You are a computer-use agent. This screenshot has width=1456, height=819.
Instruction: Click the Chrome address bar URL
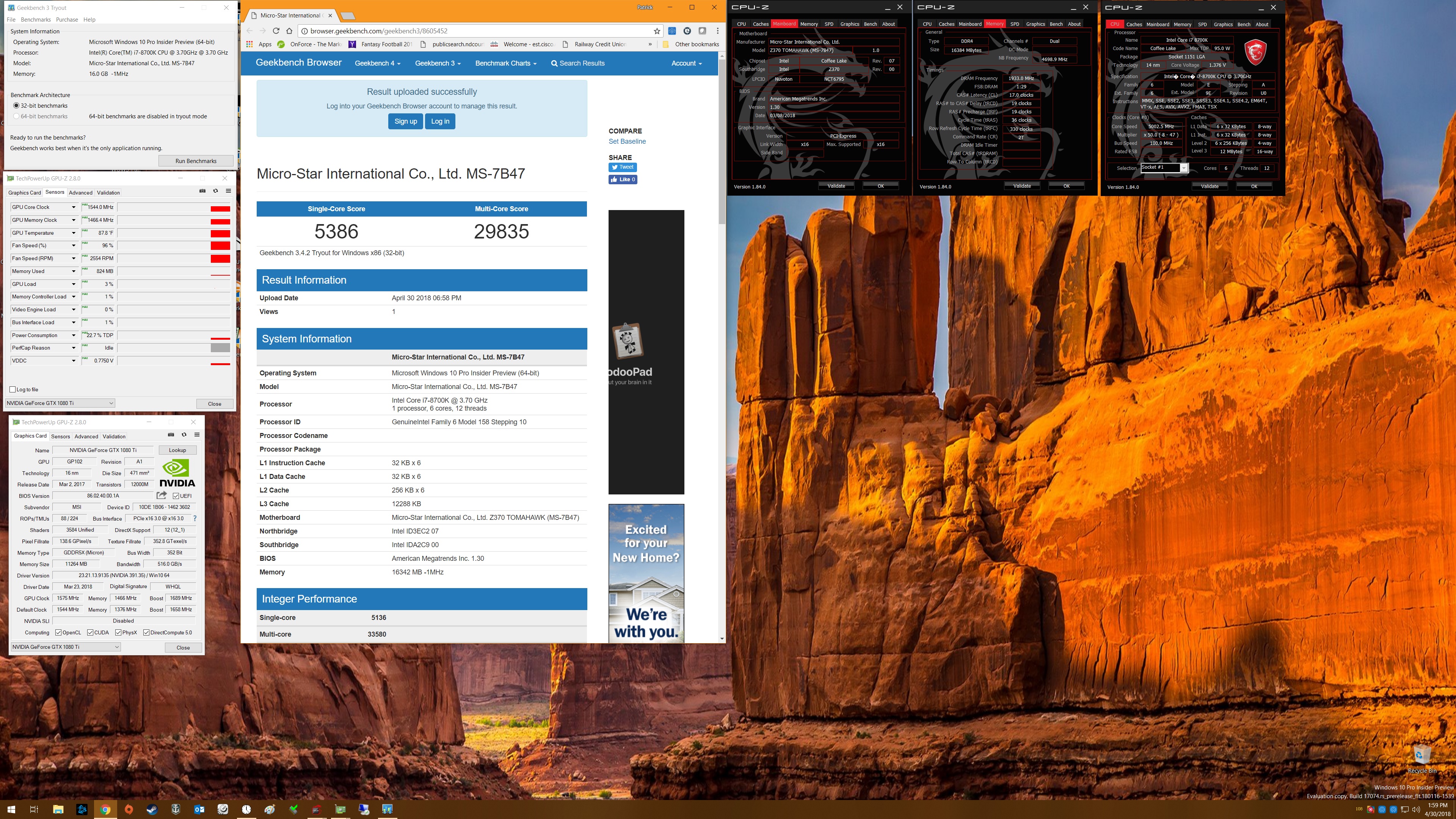(x=379, y=31)
